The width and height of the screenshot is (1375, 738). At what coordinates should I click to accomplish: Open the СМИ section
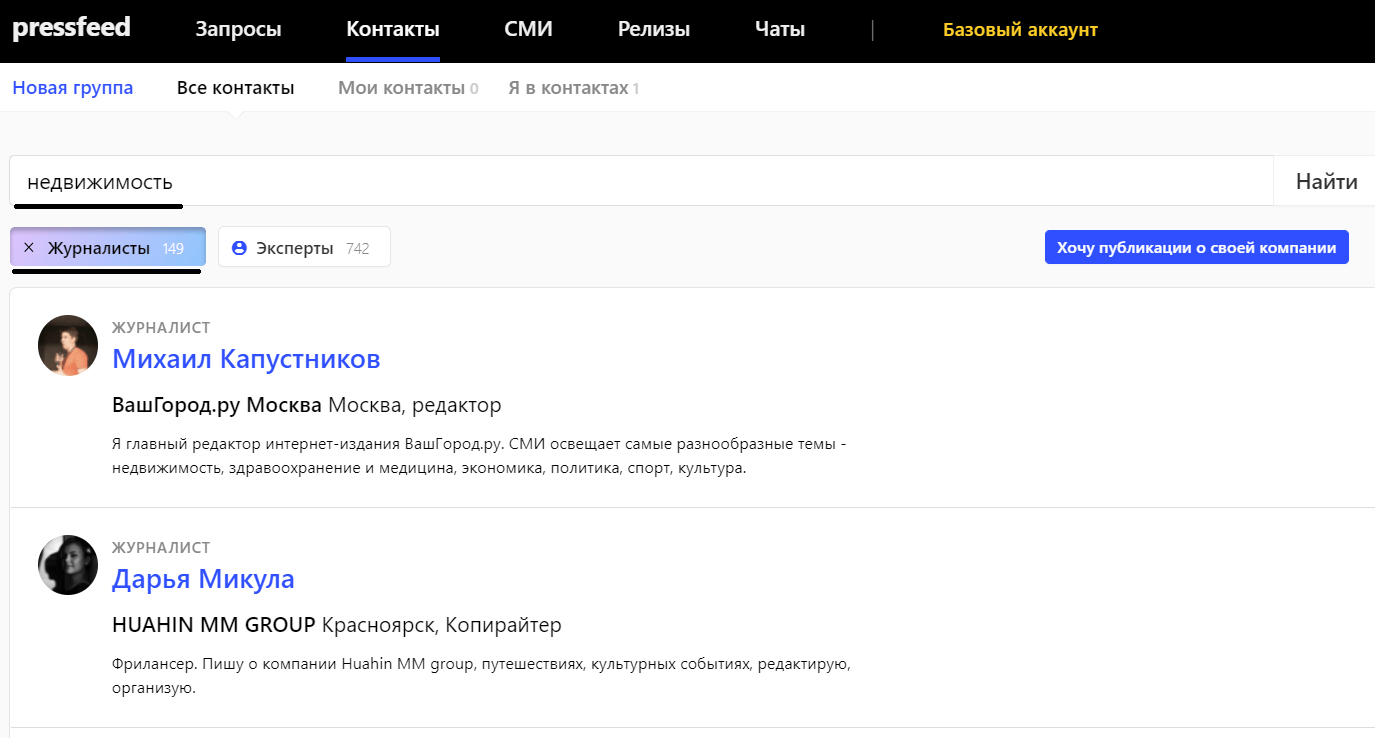tap(528, 30)
